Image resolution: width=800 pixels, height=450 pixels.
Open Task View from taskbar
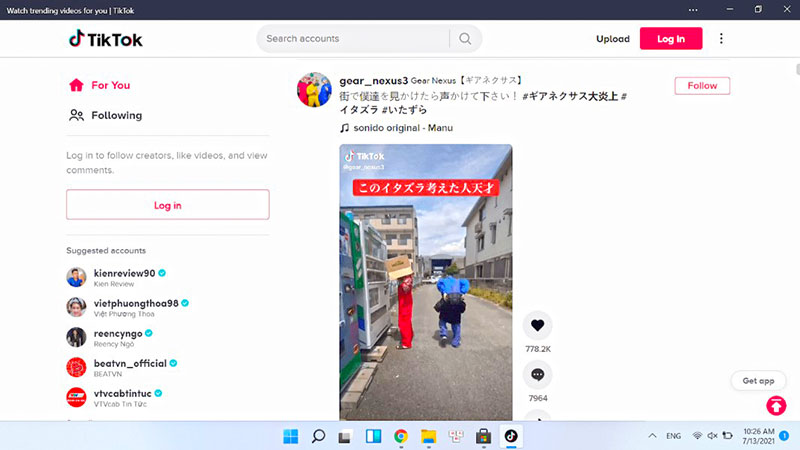pyautogui.click(x=345, y=437)
